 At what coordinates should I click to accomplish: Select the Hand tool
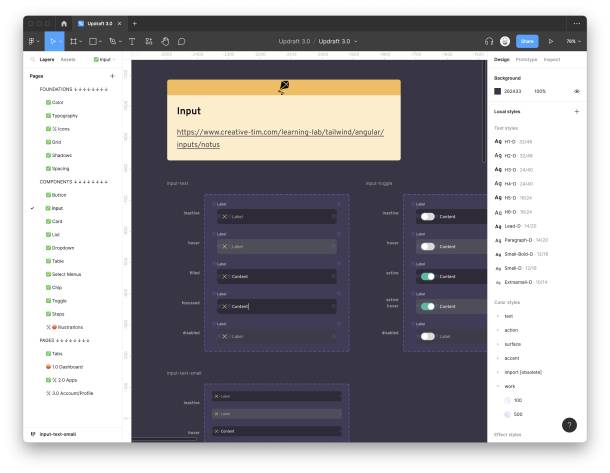(x=165, y=41)
